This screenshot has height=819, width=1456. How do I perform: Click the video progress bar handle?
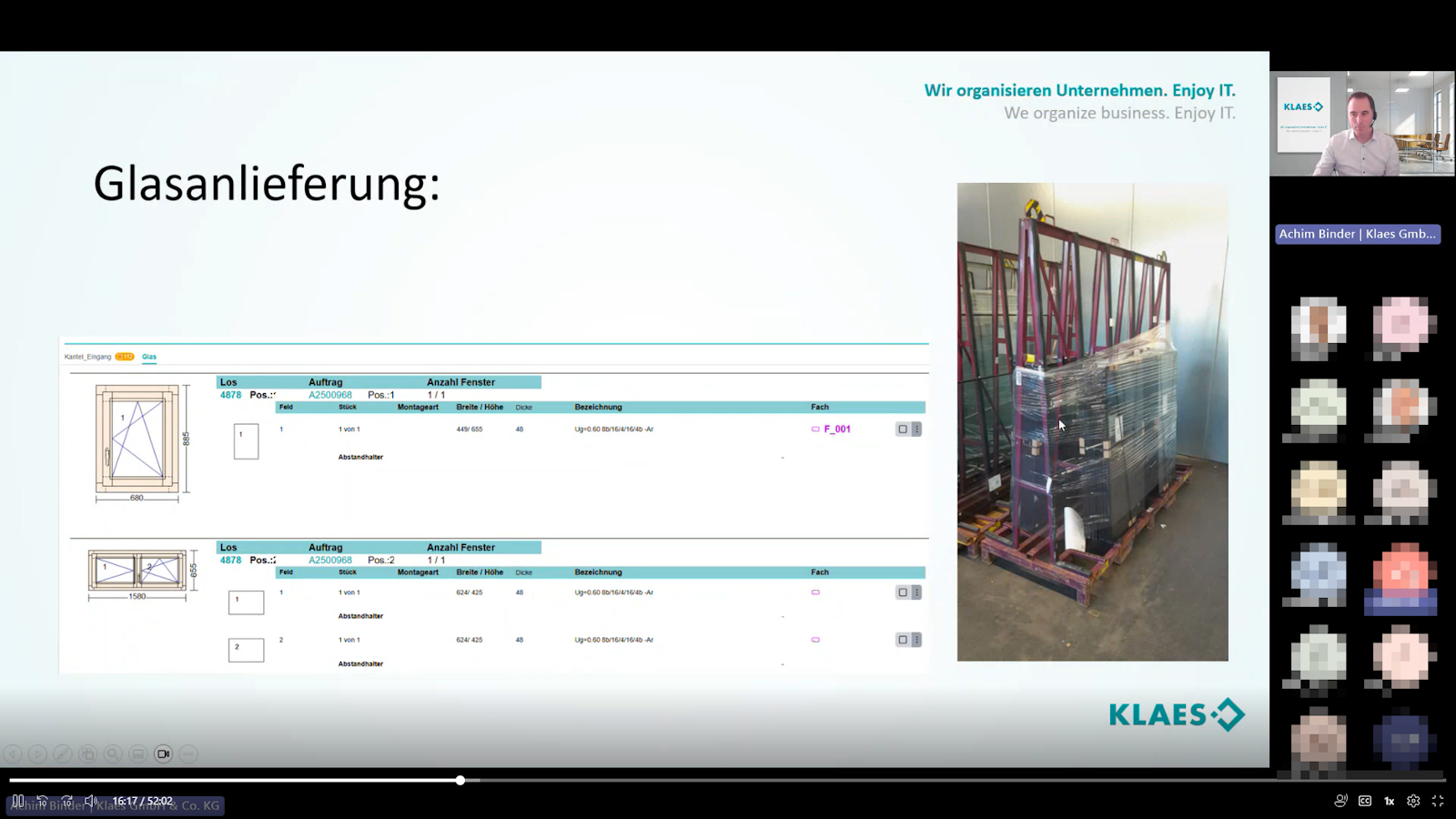(460, 780)
